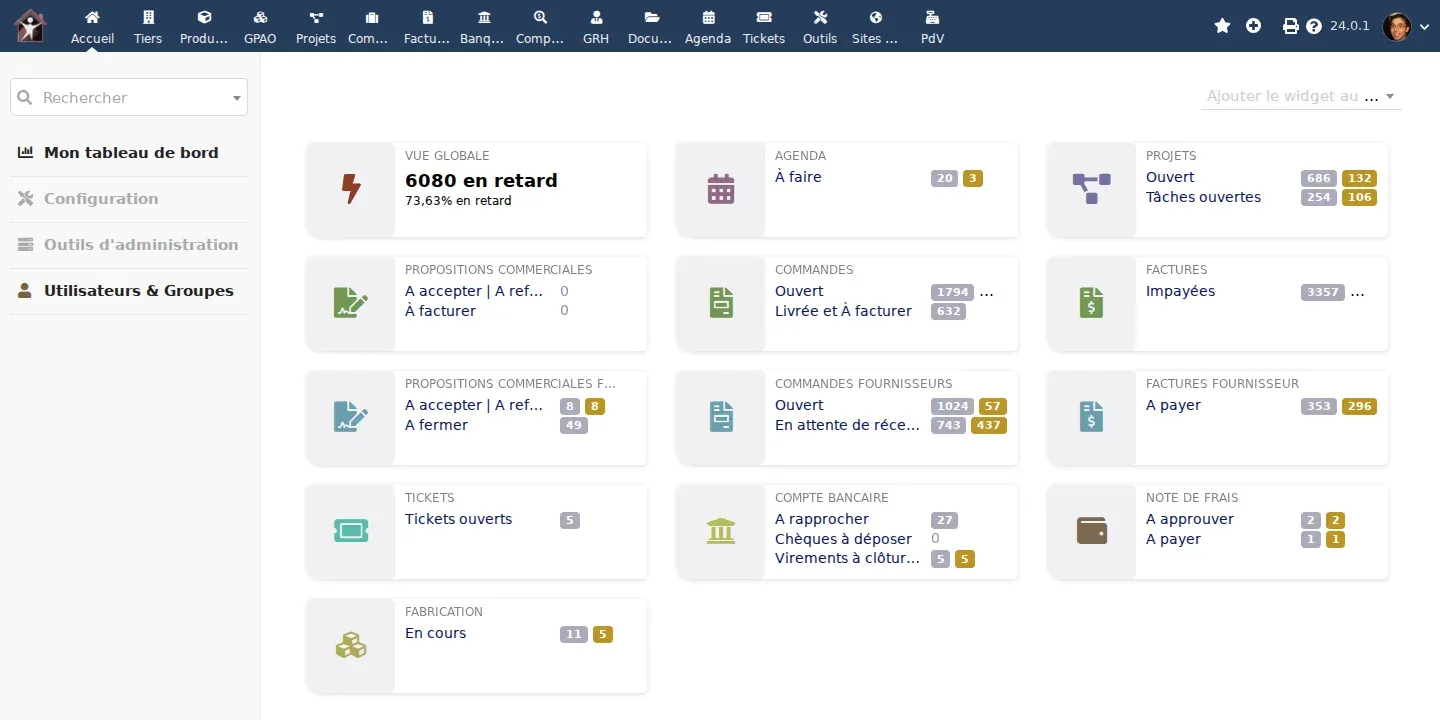Viewport: 1440px width, 720px height.
Task: Open the Tâches ouvertes link
Action: [x=1203, y=197]
